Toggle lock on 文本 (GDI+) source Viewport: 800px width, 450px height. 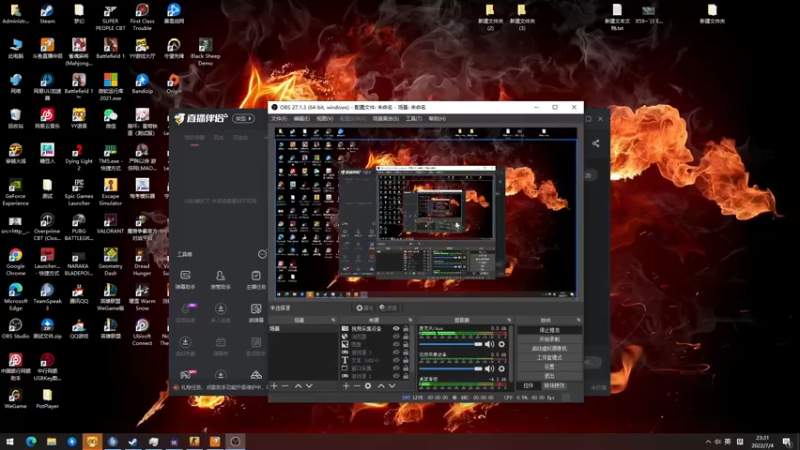406,360
